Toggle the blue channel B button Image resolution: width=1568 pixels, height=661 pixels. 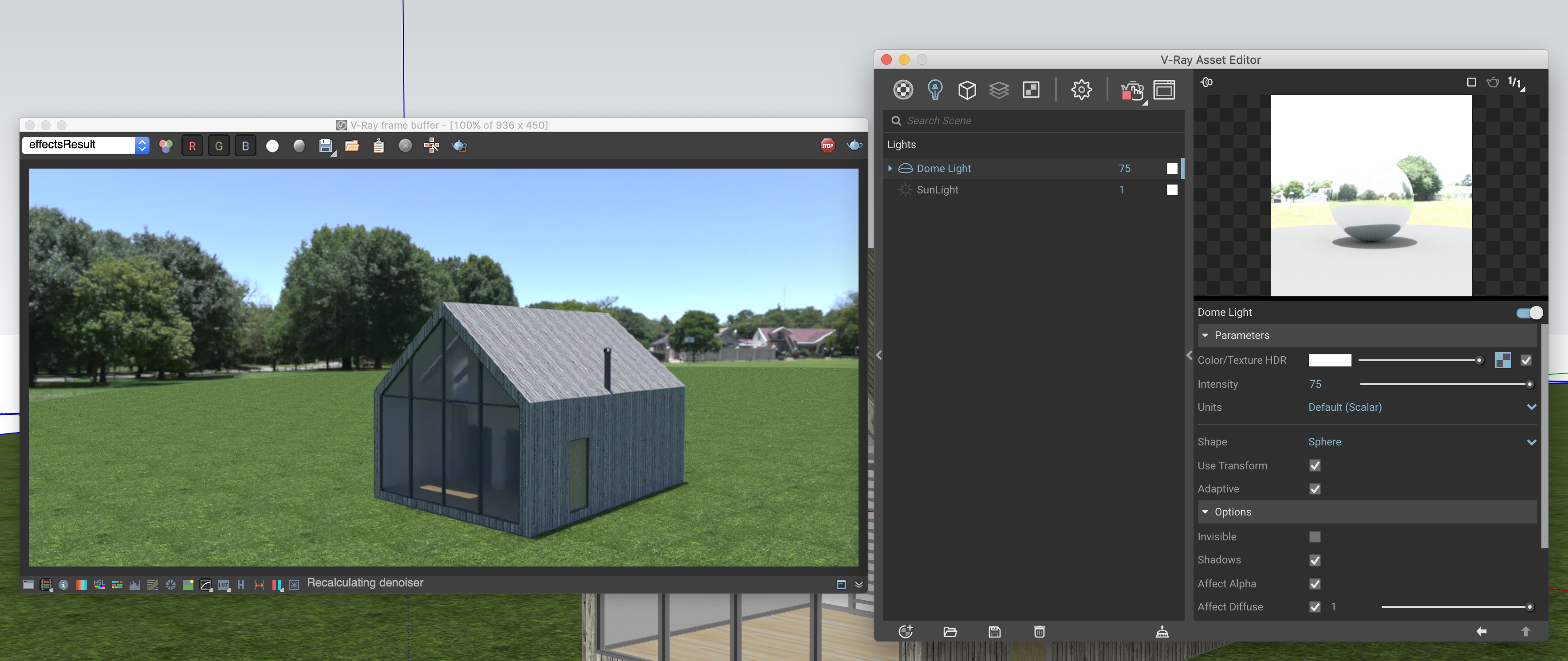245,146
